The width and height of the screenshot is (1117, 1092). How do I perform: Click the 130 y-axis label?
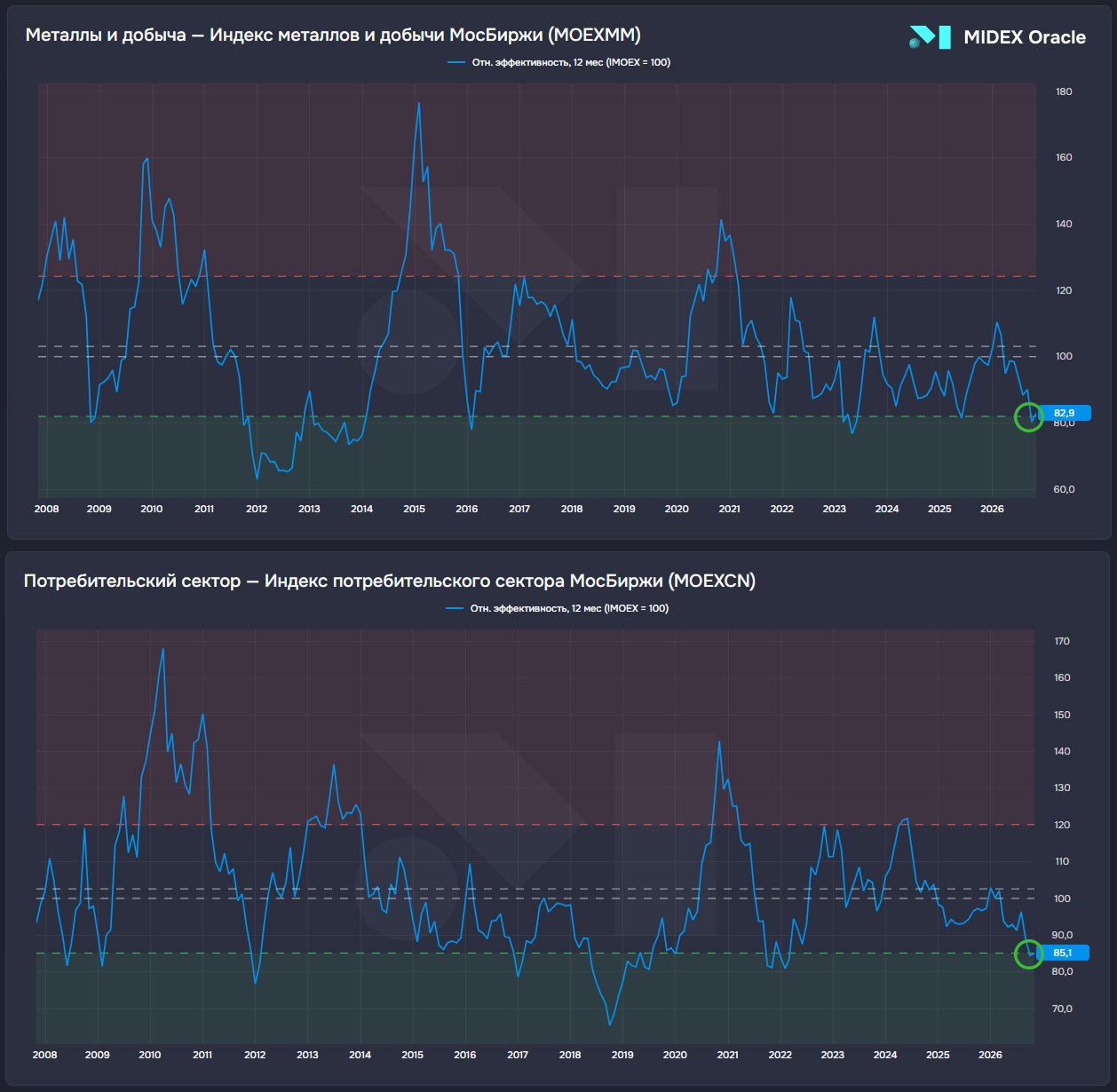tap(1062, 787)
